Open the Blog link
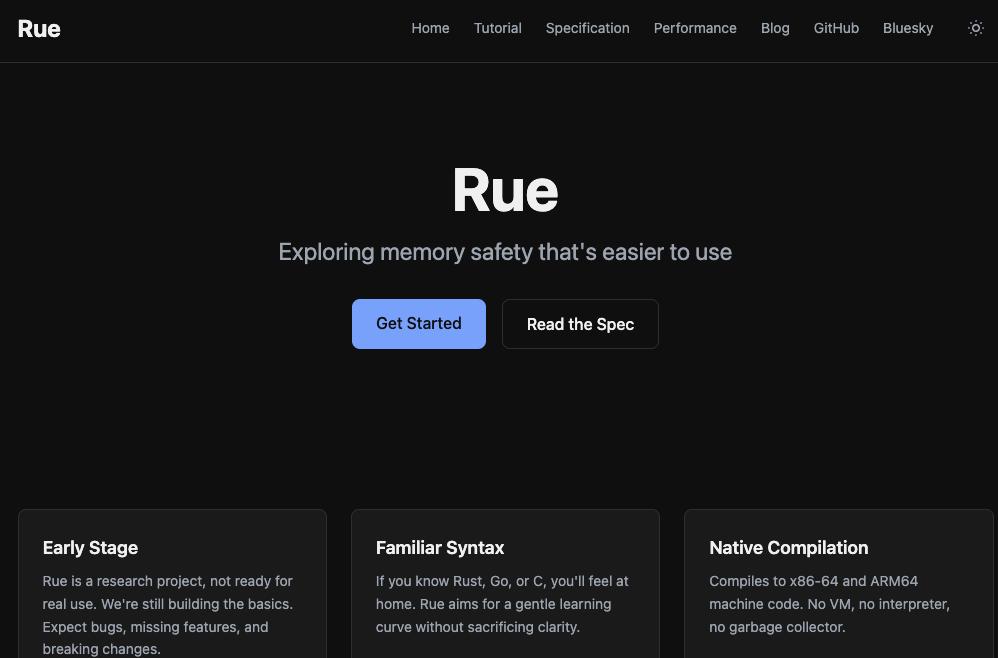This screenshot has width=998, height=658. tap(775, 28)
